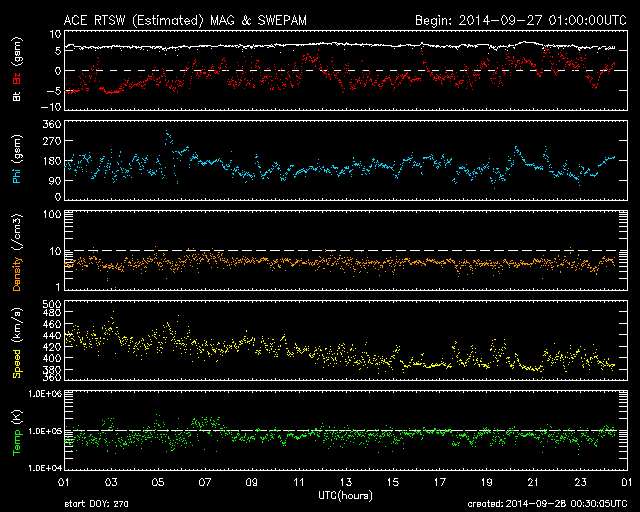Click the blue Phi spike near hour 05

(168, 134)
